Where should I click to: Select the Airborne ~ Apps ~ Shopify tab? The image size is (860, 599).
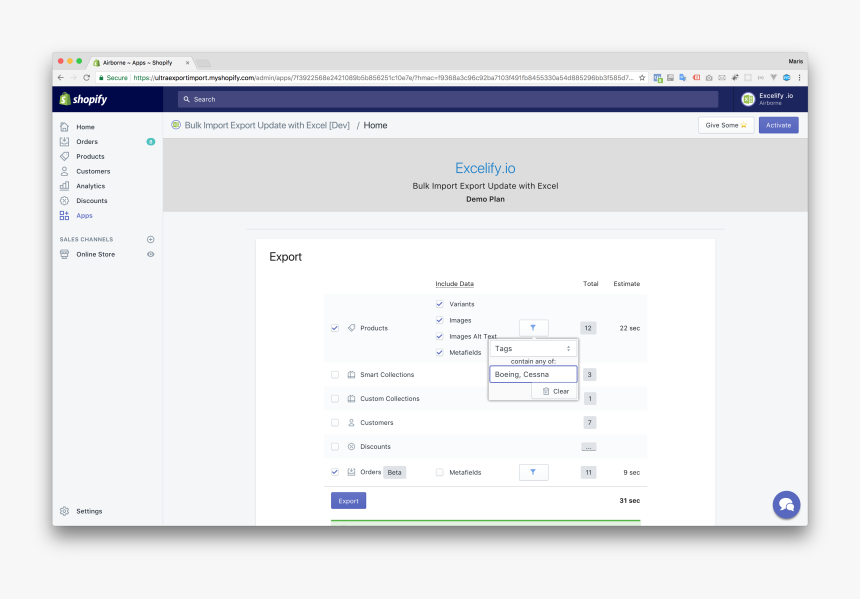point(140,63)
